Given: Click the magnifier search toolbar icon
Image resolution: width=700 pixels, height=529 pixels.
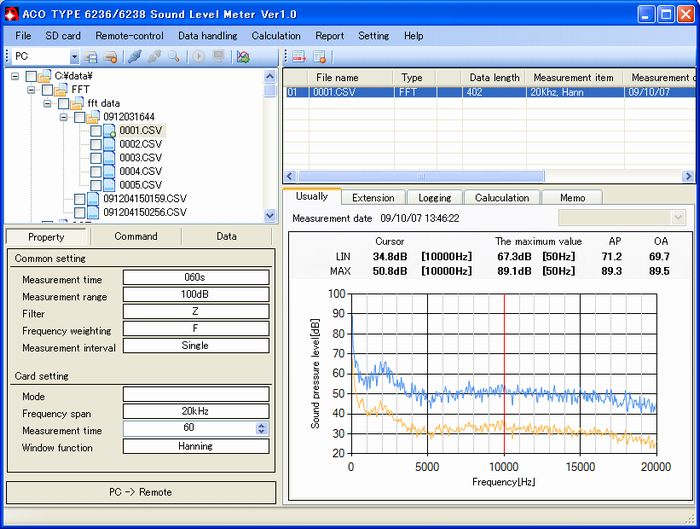Looking at the screenshot, I should (174, 57).
